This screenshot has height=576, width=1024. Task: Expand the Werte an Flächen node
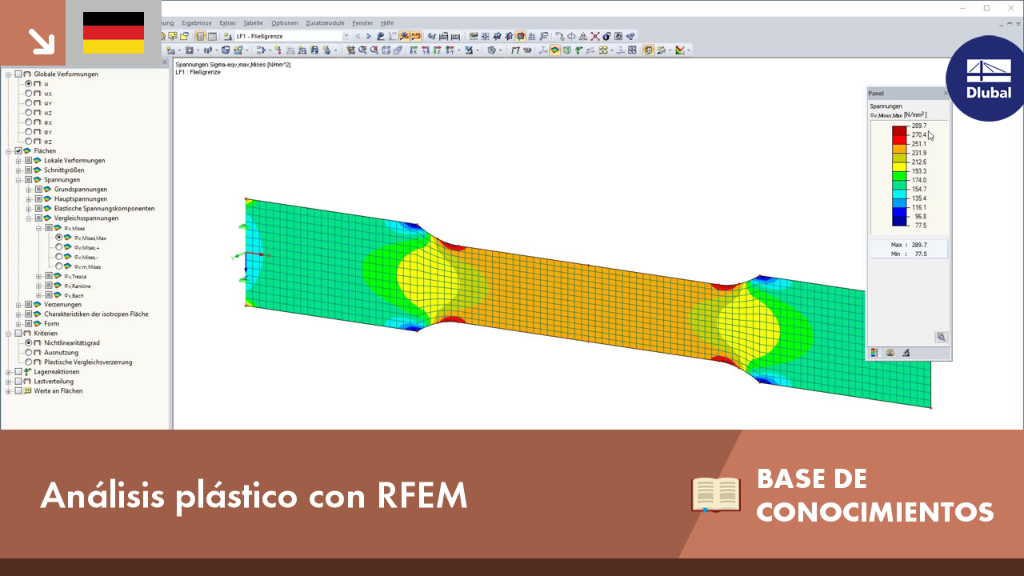click(8, 391)
